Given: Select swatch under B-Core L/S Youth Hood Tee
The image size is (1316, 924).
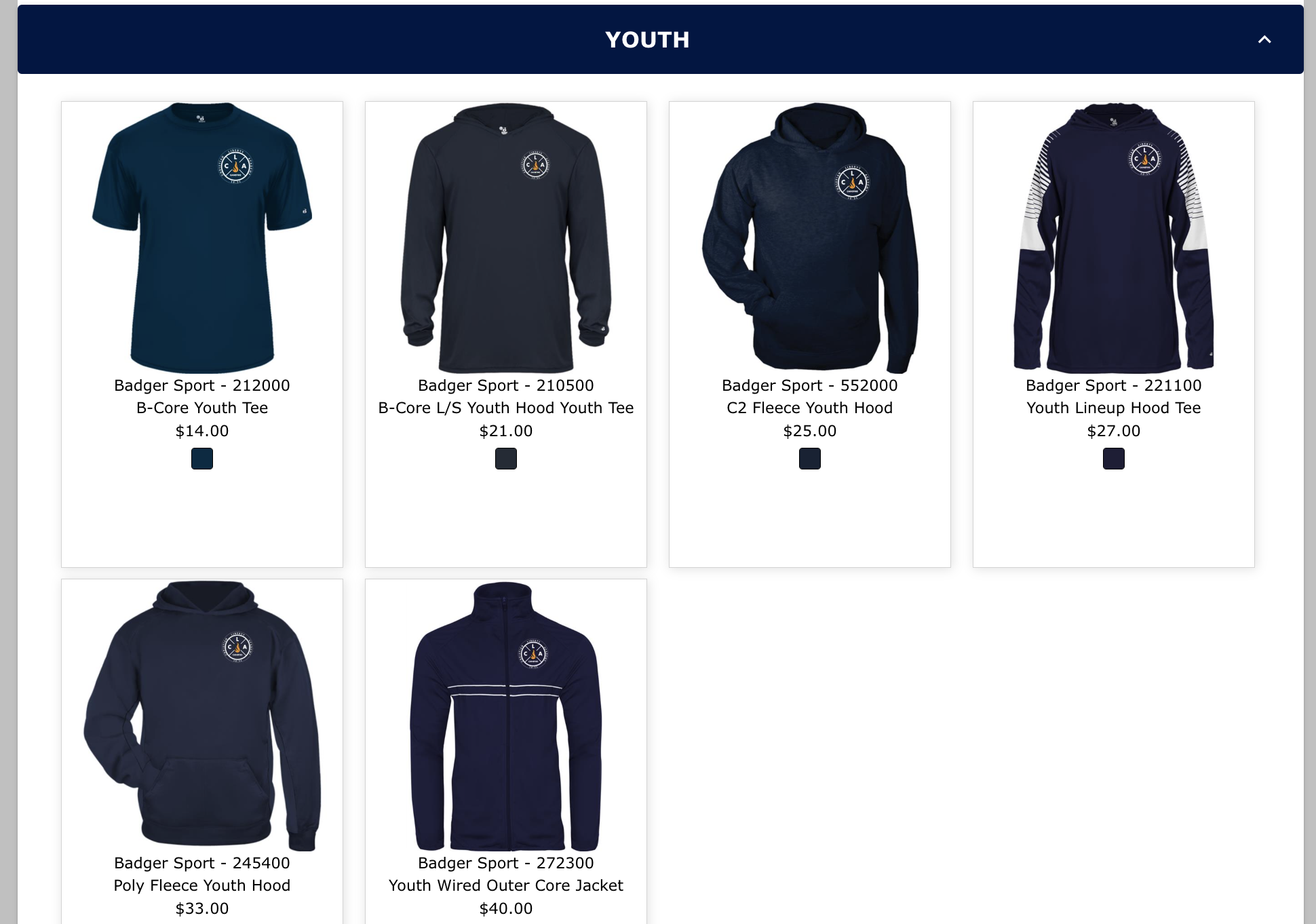Looking at the screenshot, I should click(x=506, y=459).
